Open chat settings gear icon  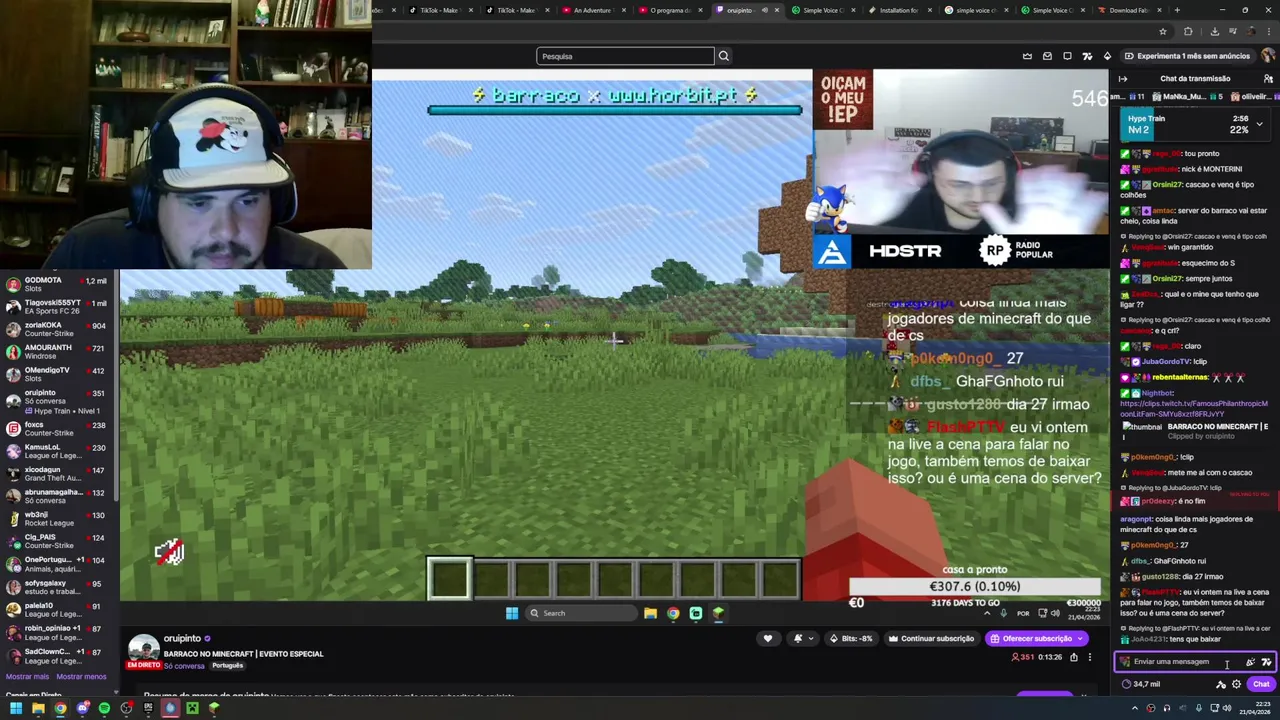(1236, 684)
